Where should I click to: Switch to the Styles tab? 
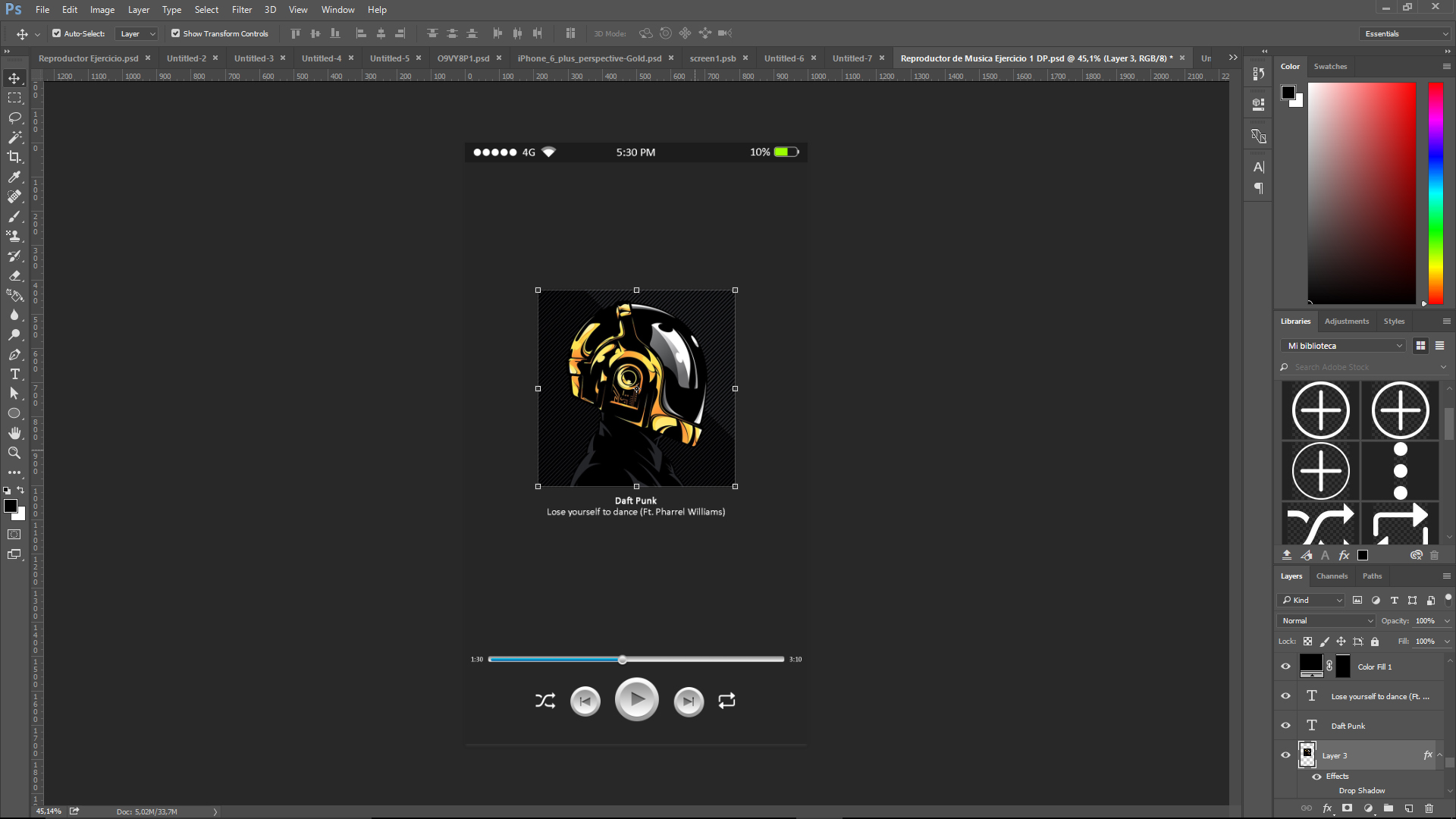pyautogui.click(x=1394, y=322)
